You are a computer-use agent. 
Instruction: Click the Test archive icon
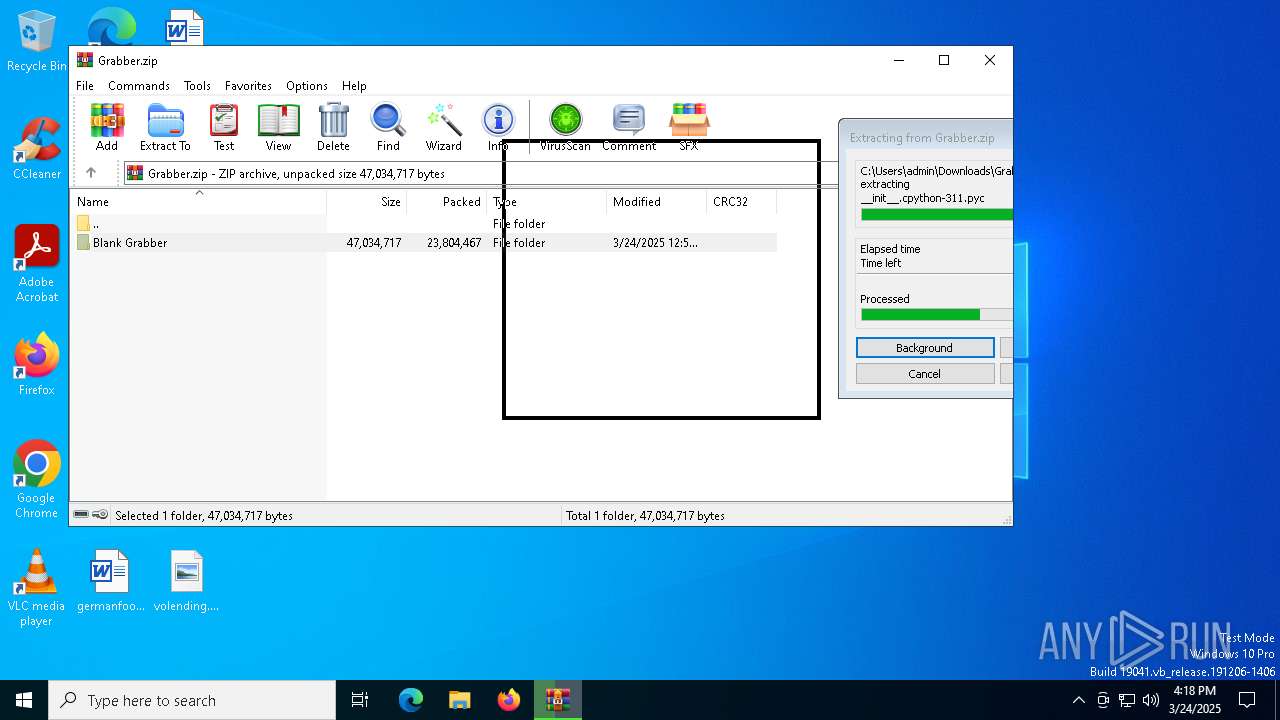(x=224, y=127)
